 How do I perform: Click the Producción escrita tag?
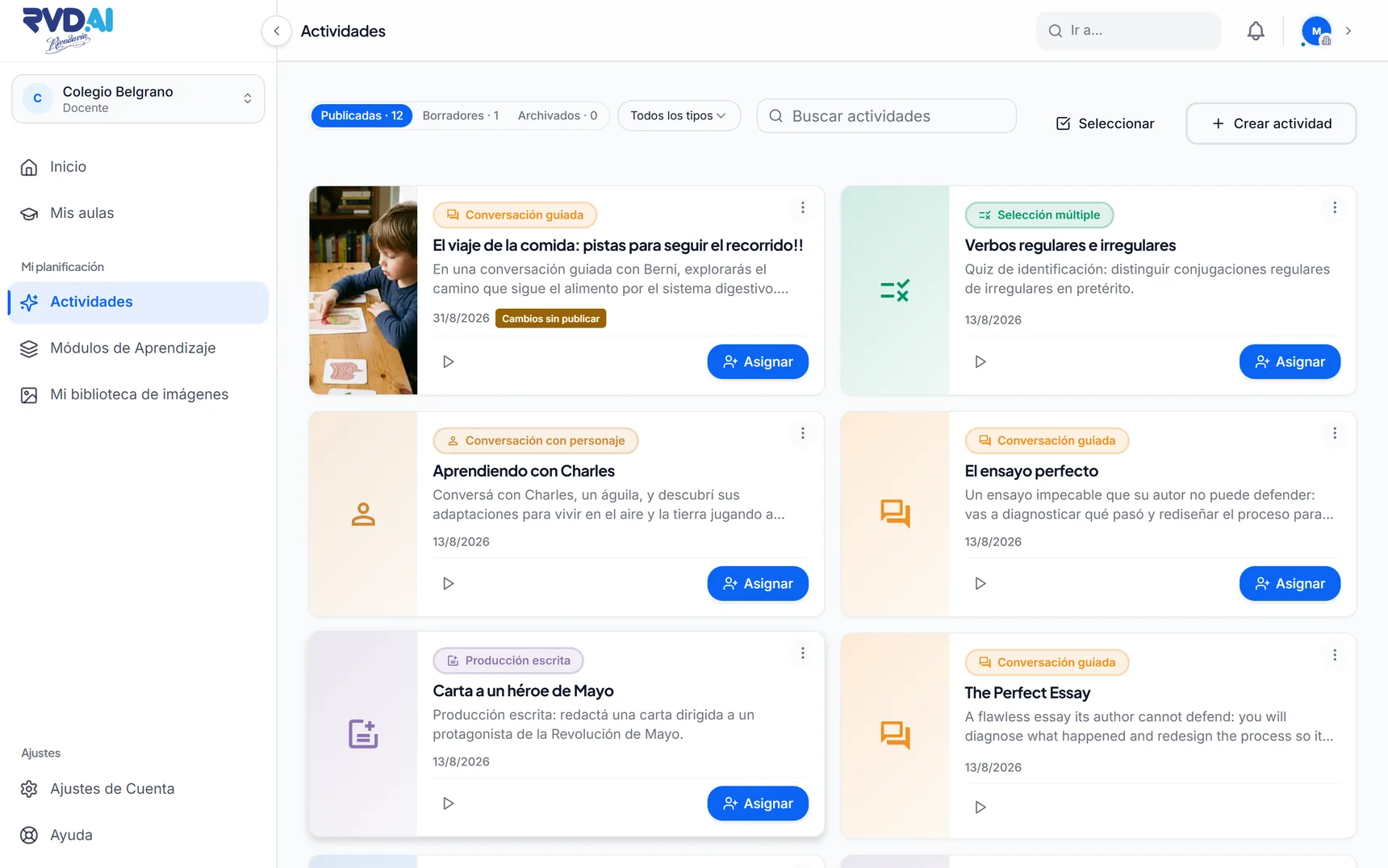point(508,661)
